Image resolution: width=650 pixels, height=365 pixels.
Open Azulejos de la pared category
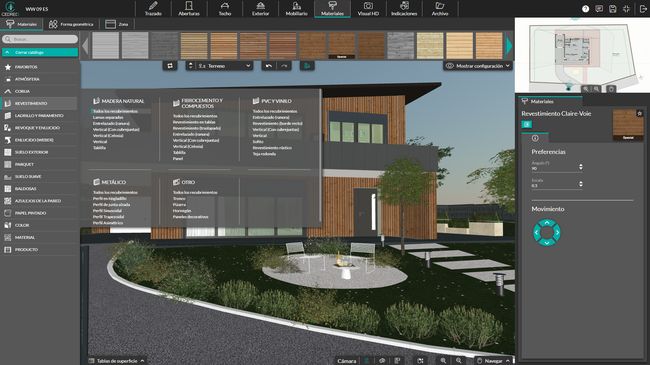coord(40,201)
